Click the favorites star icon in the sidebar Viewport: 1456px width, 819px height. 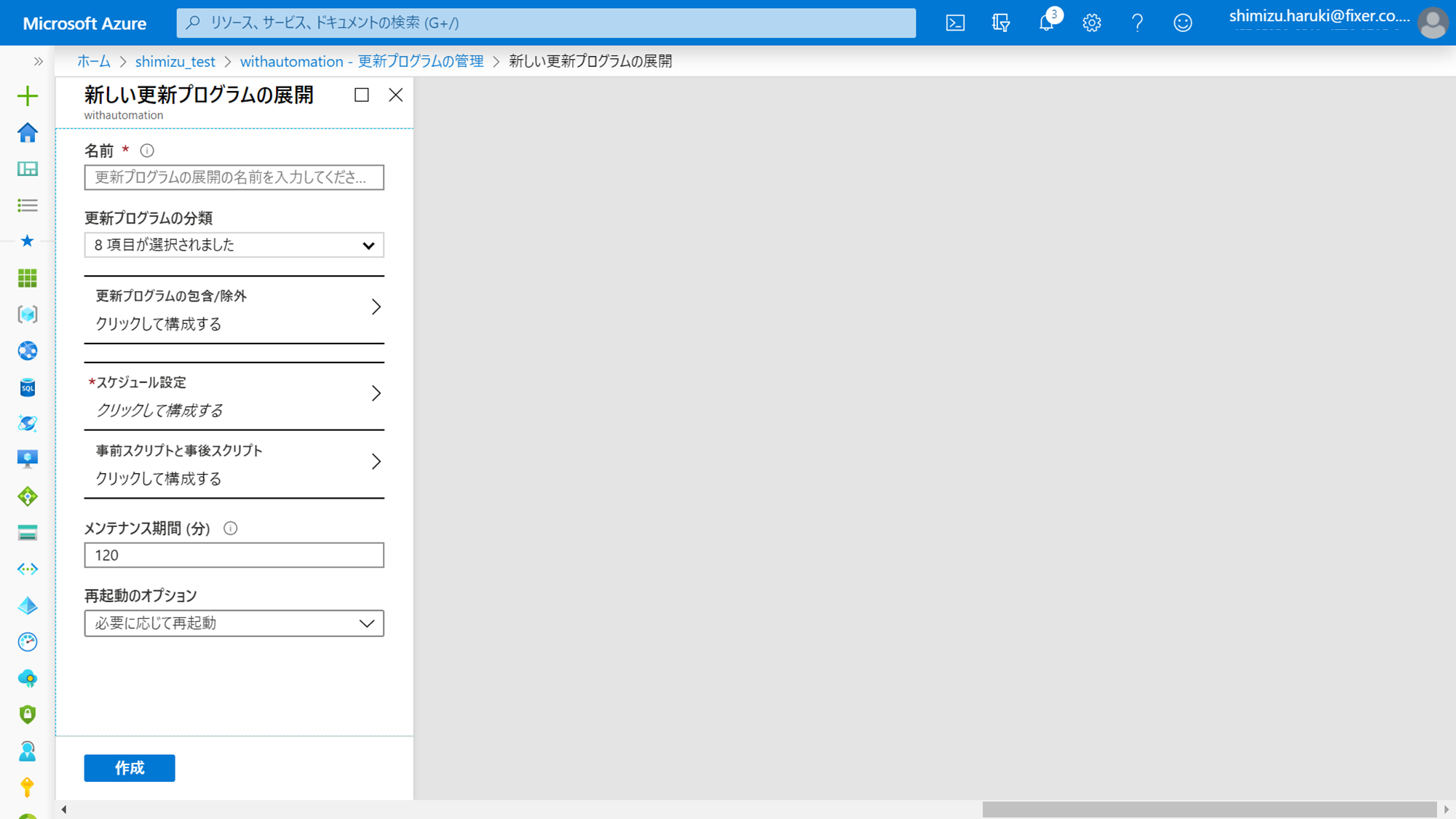(x=28, y=241)
